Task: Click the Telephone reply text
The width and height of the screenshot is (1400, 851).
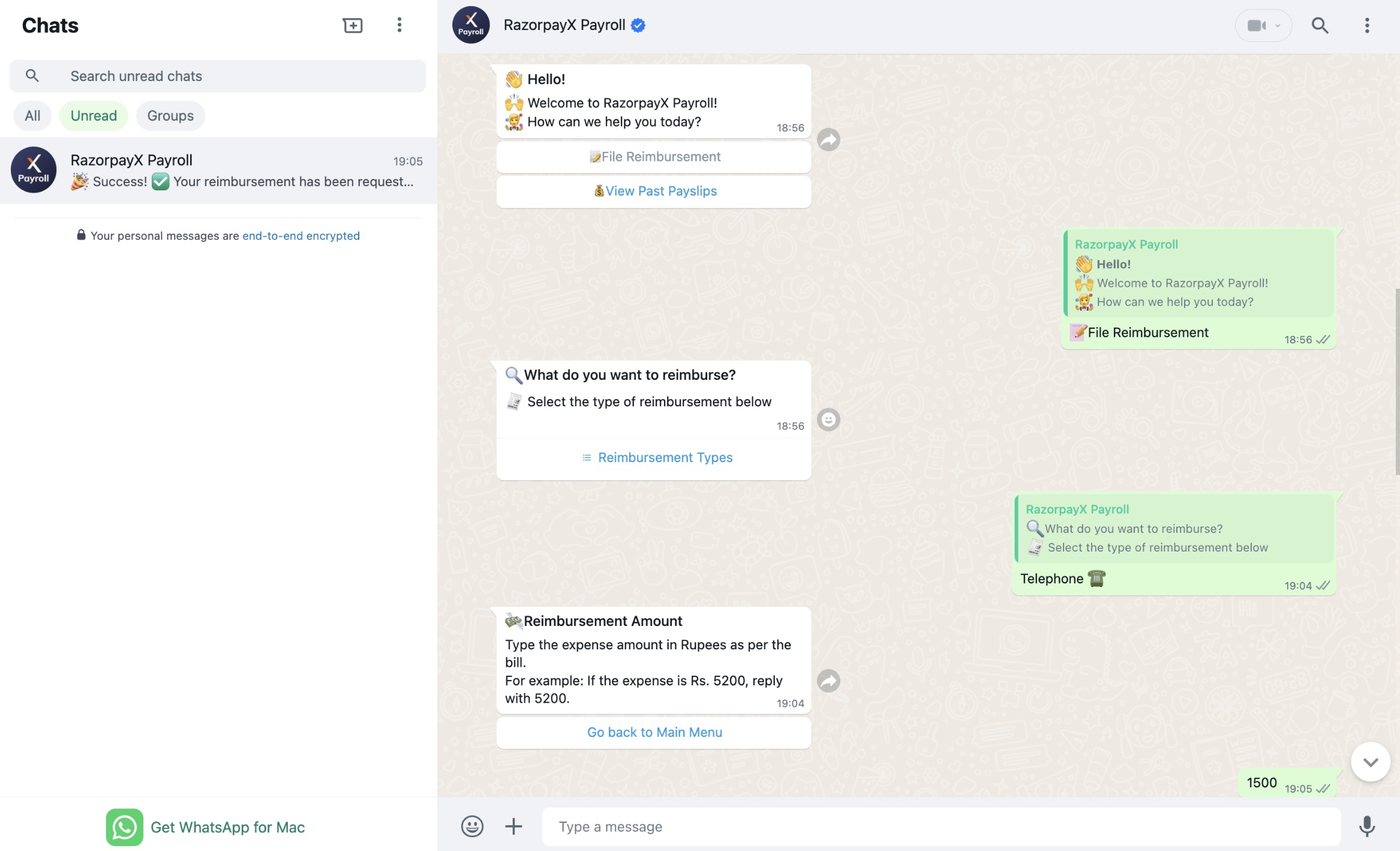Action: click(x=1063, y=579)
